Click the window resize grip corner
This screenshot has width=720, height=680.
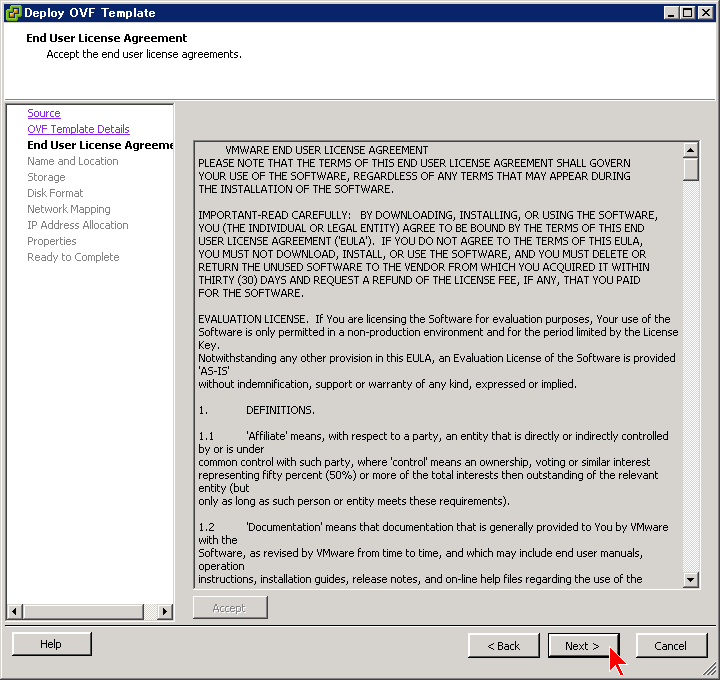point(709,670)
